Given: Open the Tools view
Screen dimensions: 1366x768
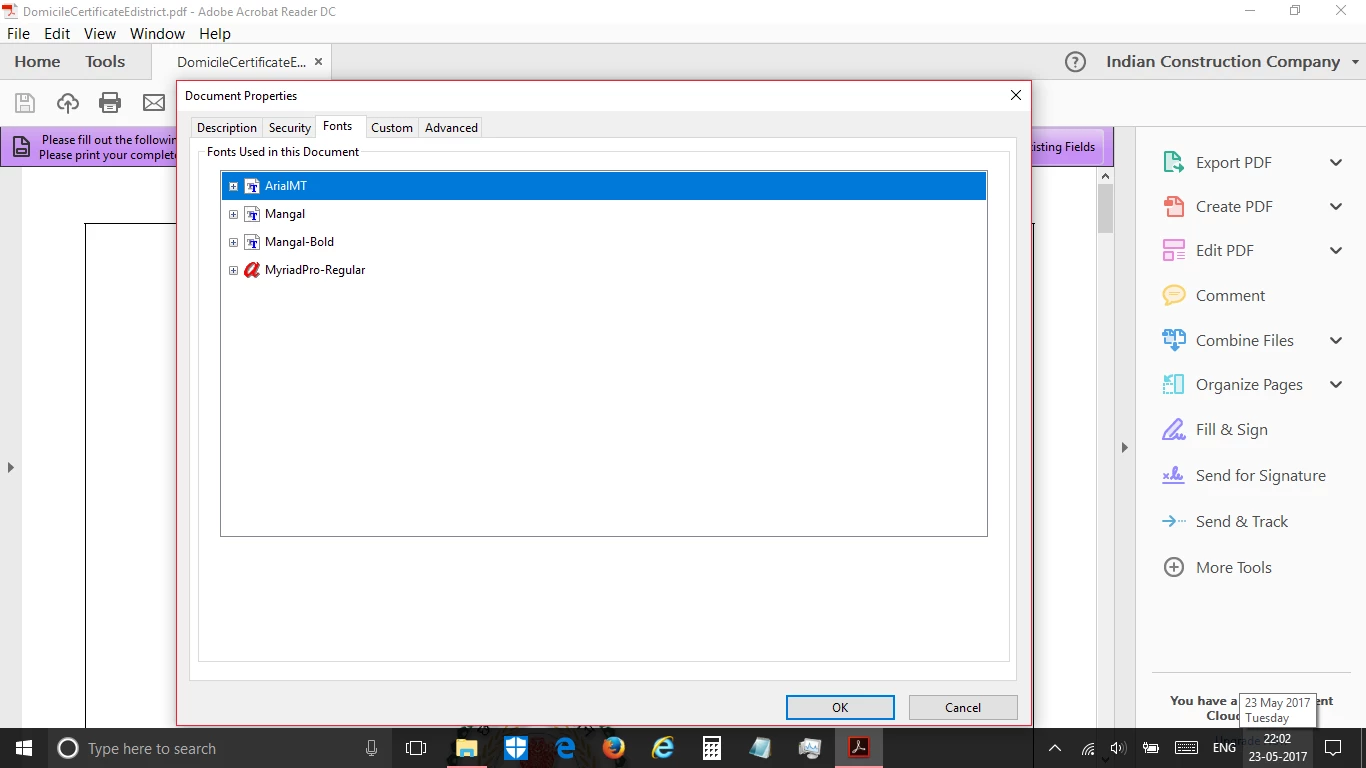Looking at the screenshot, I should pos(105,62).
